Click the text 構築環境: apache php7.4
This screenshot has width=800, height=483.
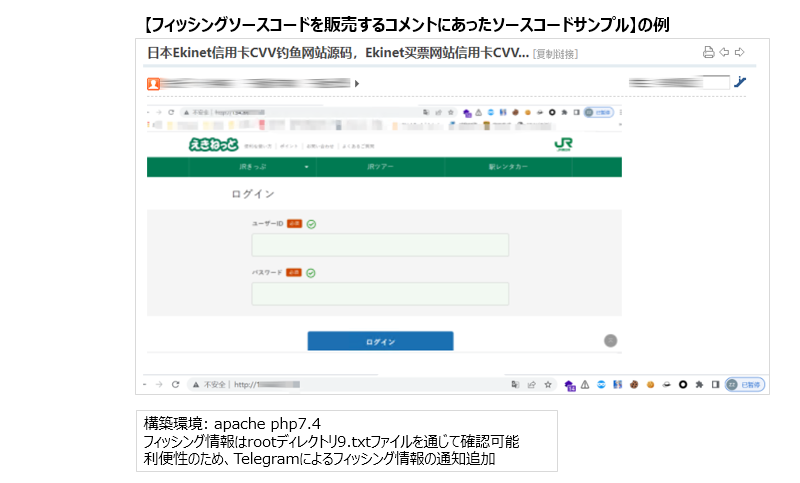coord(232,424)
